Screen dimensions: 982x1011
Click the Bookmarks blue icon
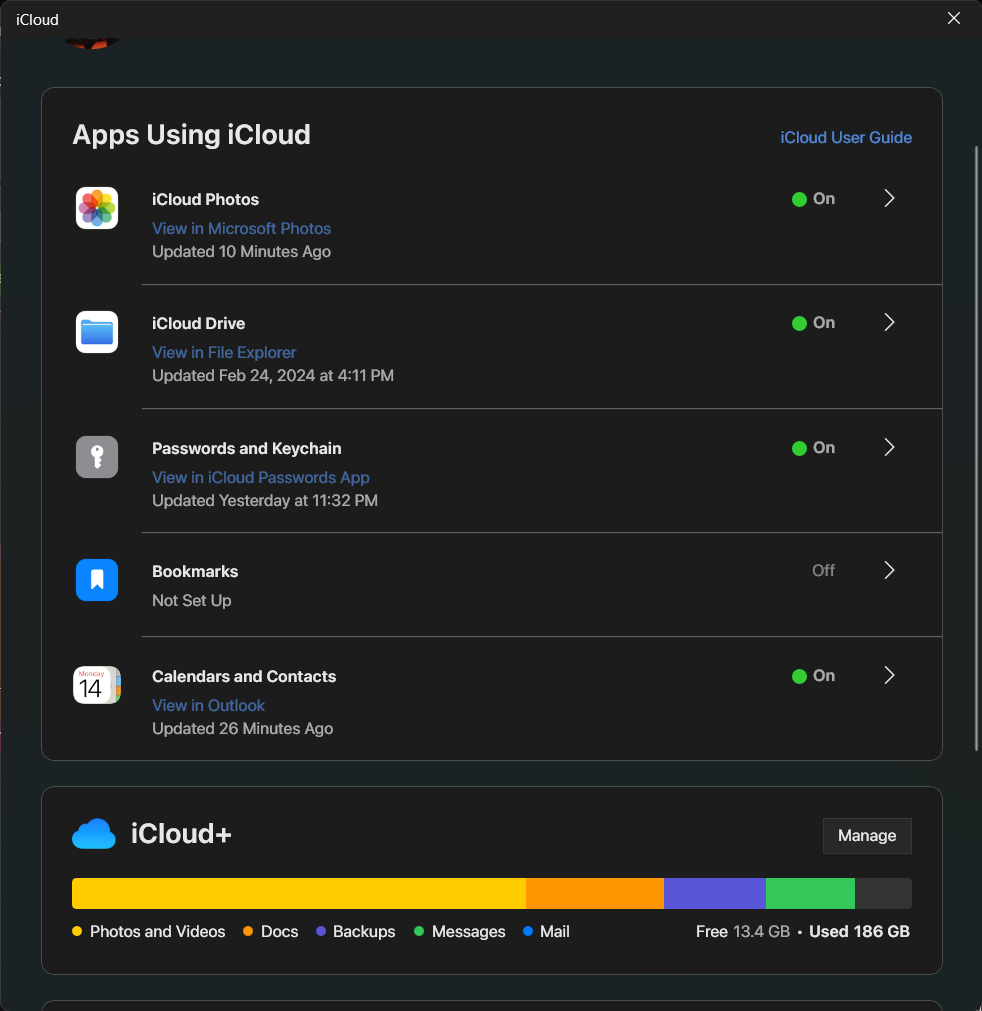click(97, 580)
